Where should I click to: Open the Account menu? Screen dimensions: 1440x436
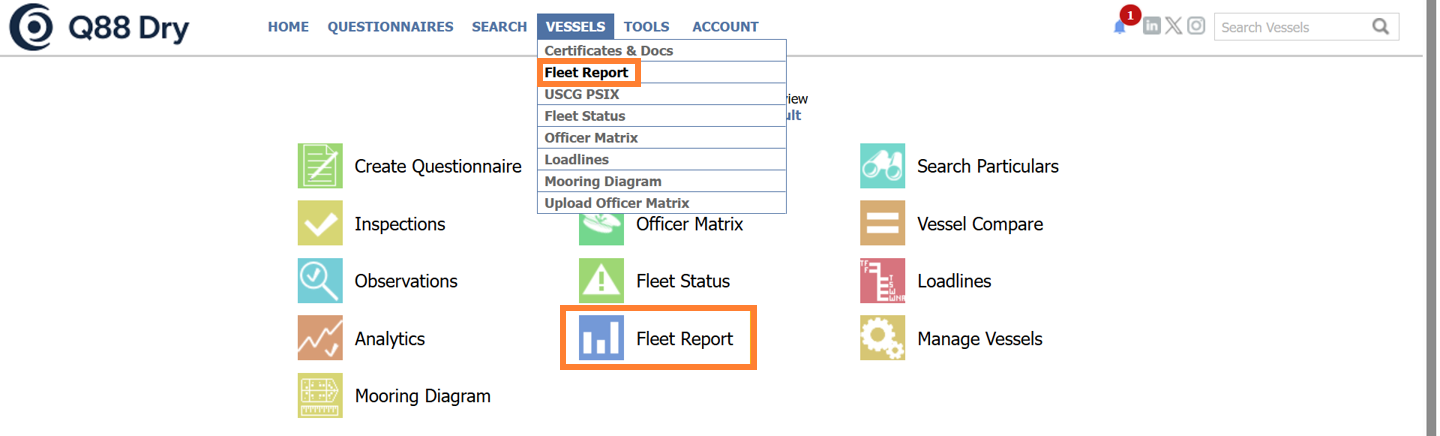tap(725, 27)
